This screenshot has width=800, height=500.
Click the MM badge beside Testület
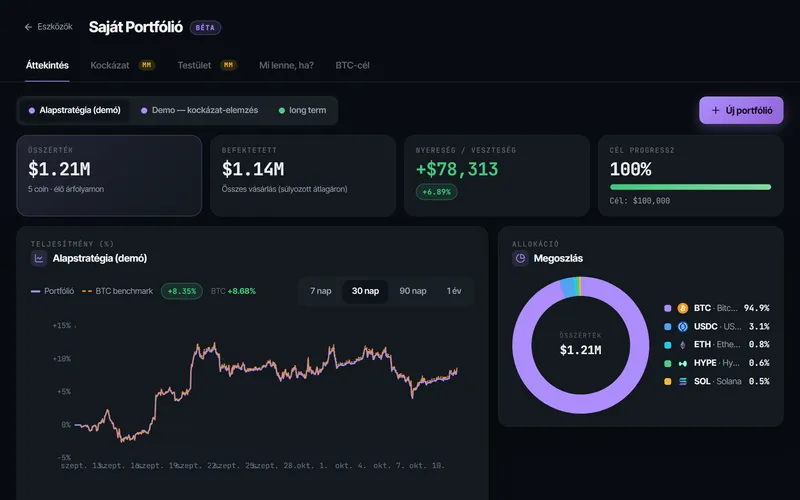[228, 65]
